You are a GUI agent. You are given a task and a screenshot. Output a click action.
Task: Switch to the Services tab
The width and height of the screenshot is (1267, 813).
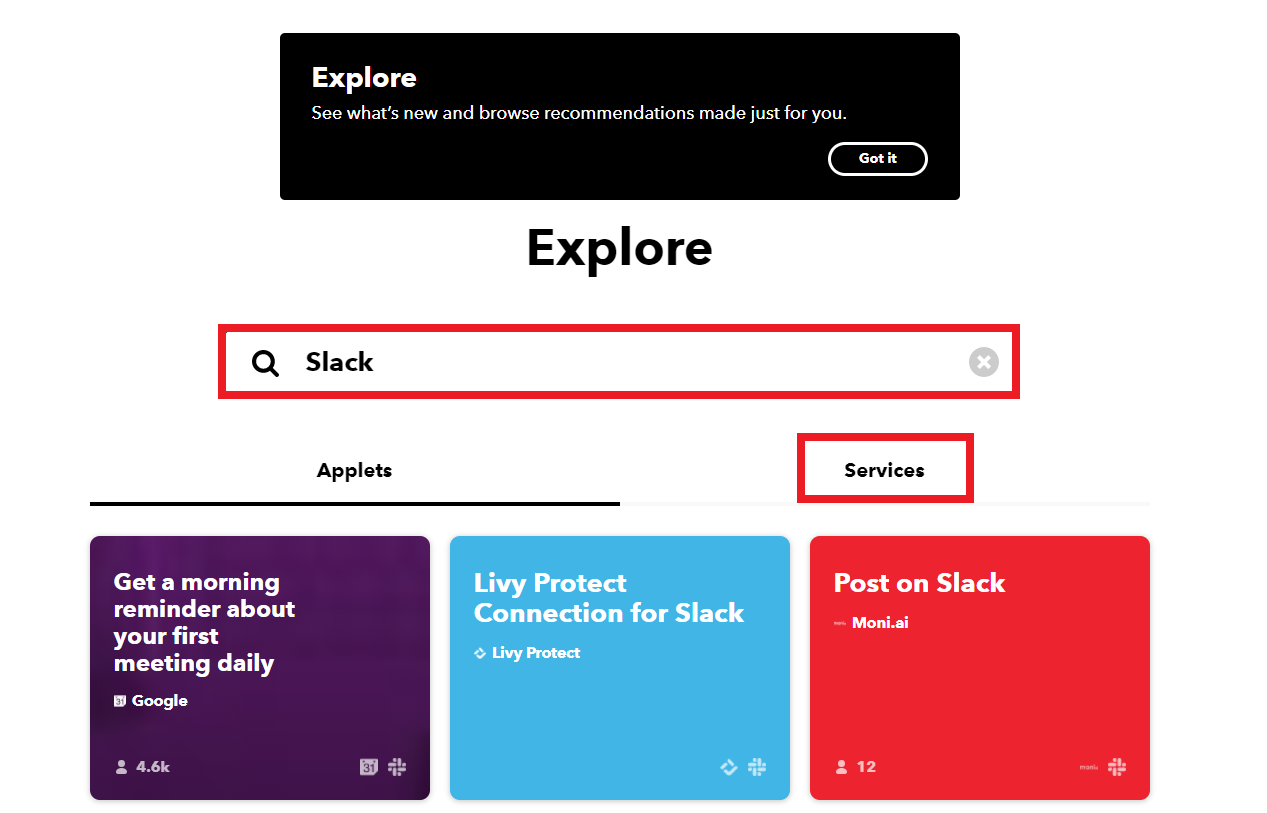coord(884,469)
